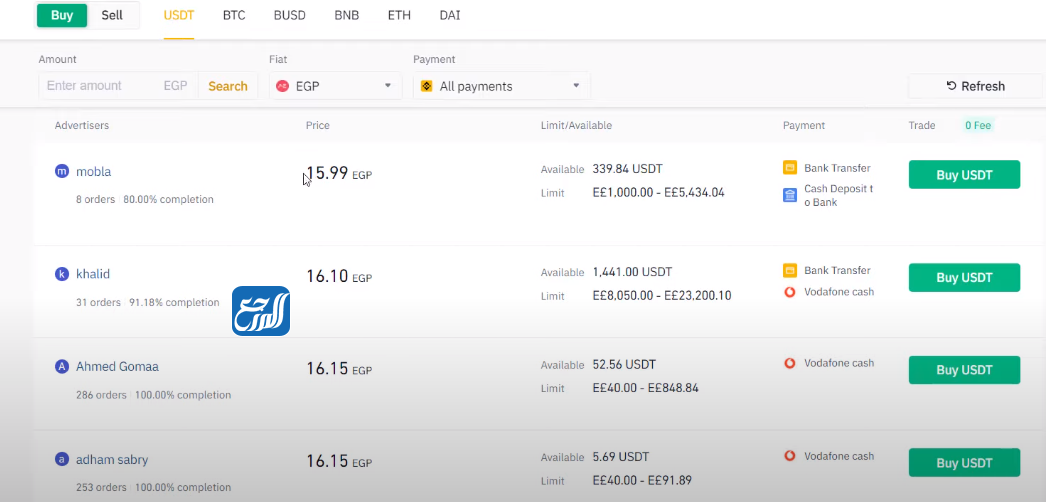Select the Buy toggle
The height and width of the screenshot is (502, 1046).
[x=62, y=15]
